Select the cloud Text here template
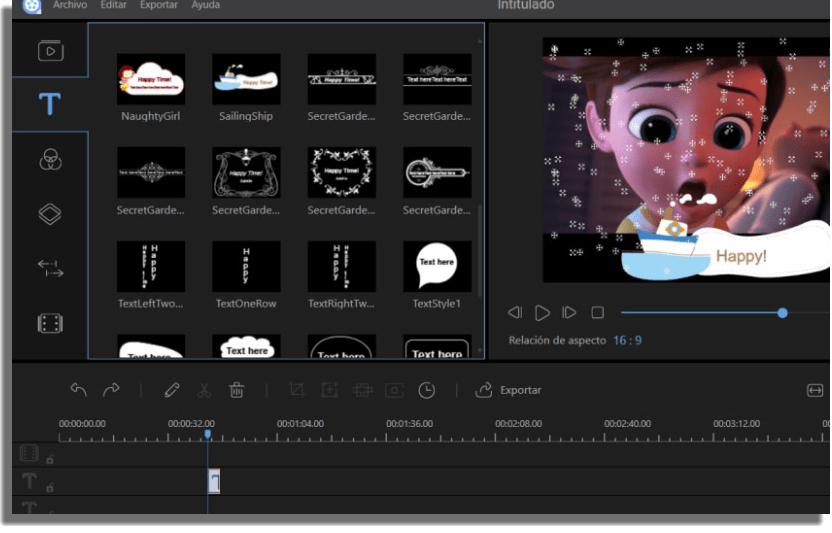 pos(246,347)
